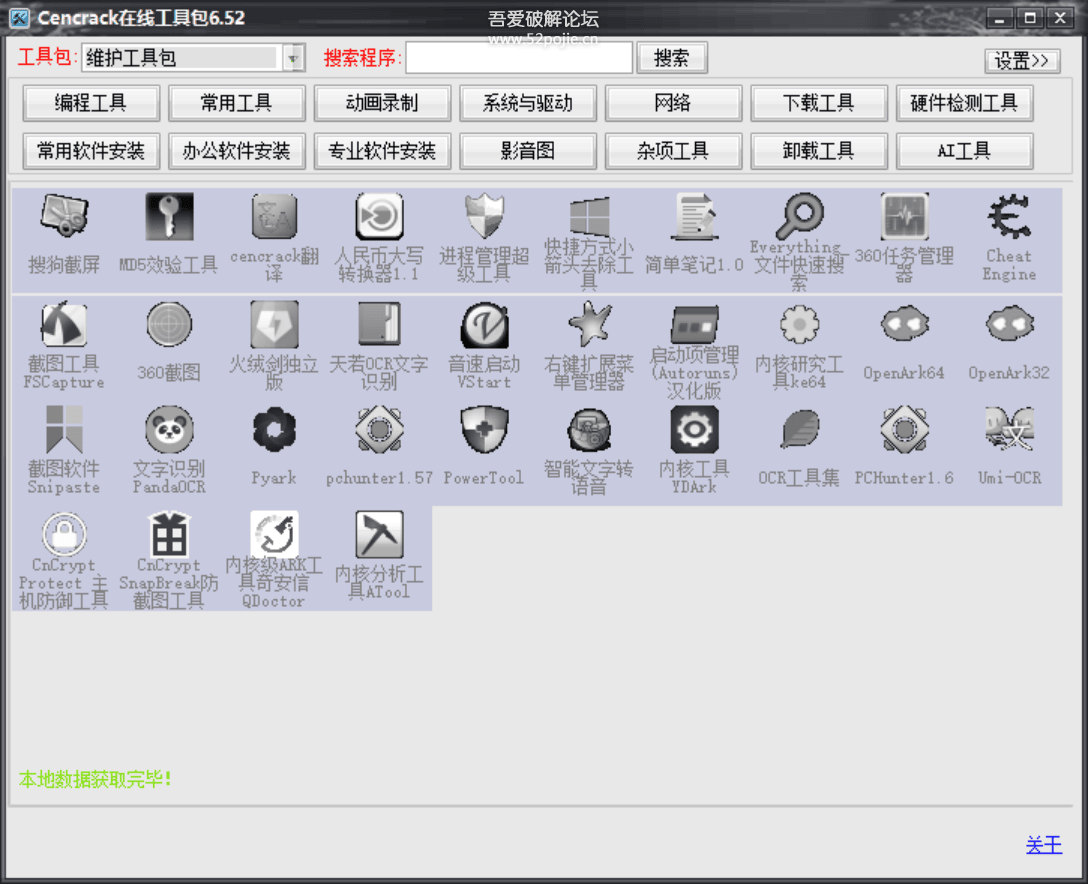Open the 硬件检测工具 category
The height and width of the screenshot is (884, 1088).
coord(964,103)
